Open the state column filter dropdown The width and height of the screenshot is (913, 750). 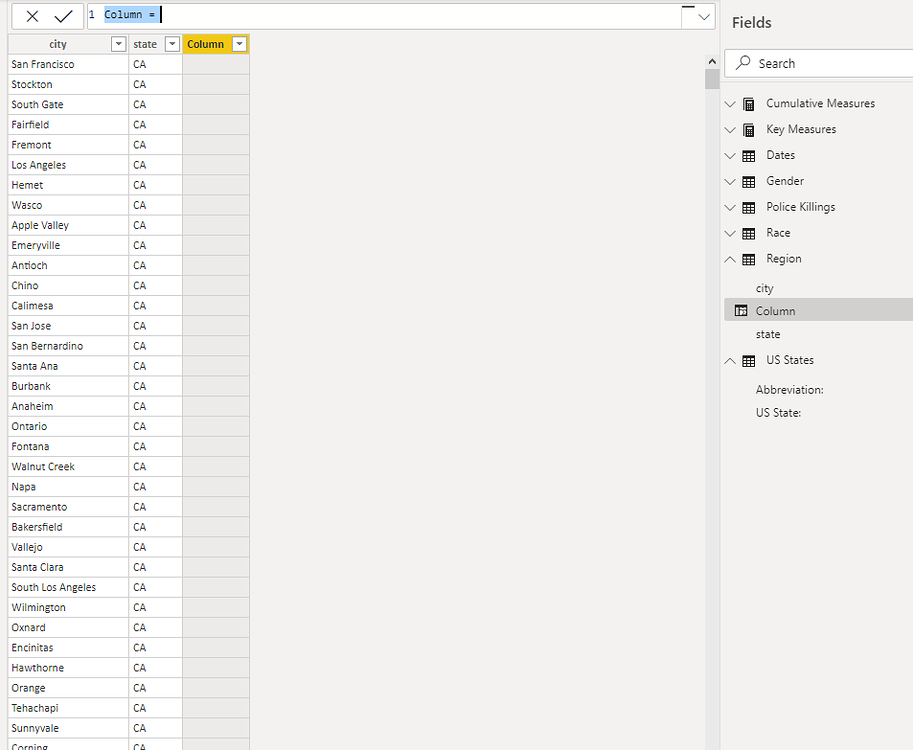tap(170, 43)
